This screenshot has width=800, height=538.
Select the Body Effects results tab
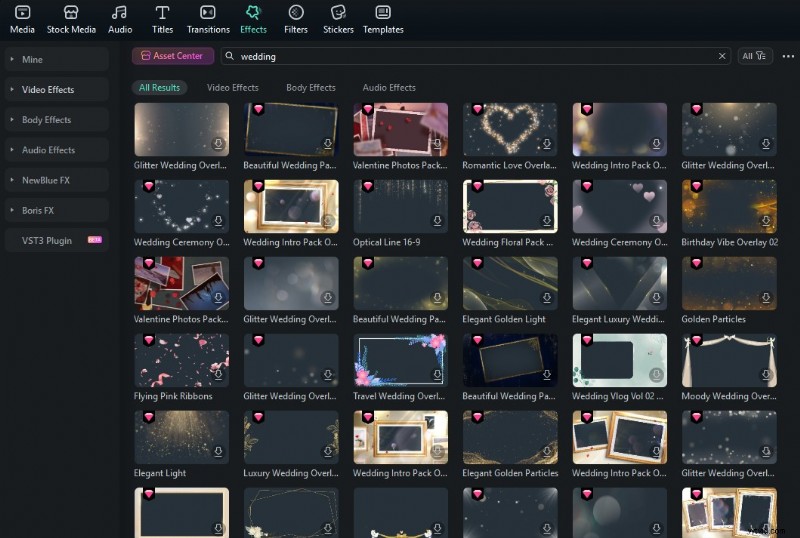click(310, 88)
